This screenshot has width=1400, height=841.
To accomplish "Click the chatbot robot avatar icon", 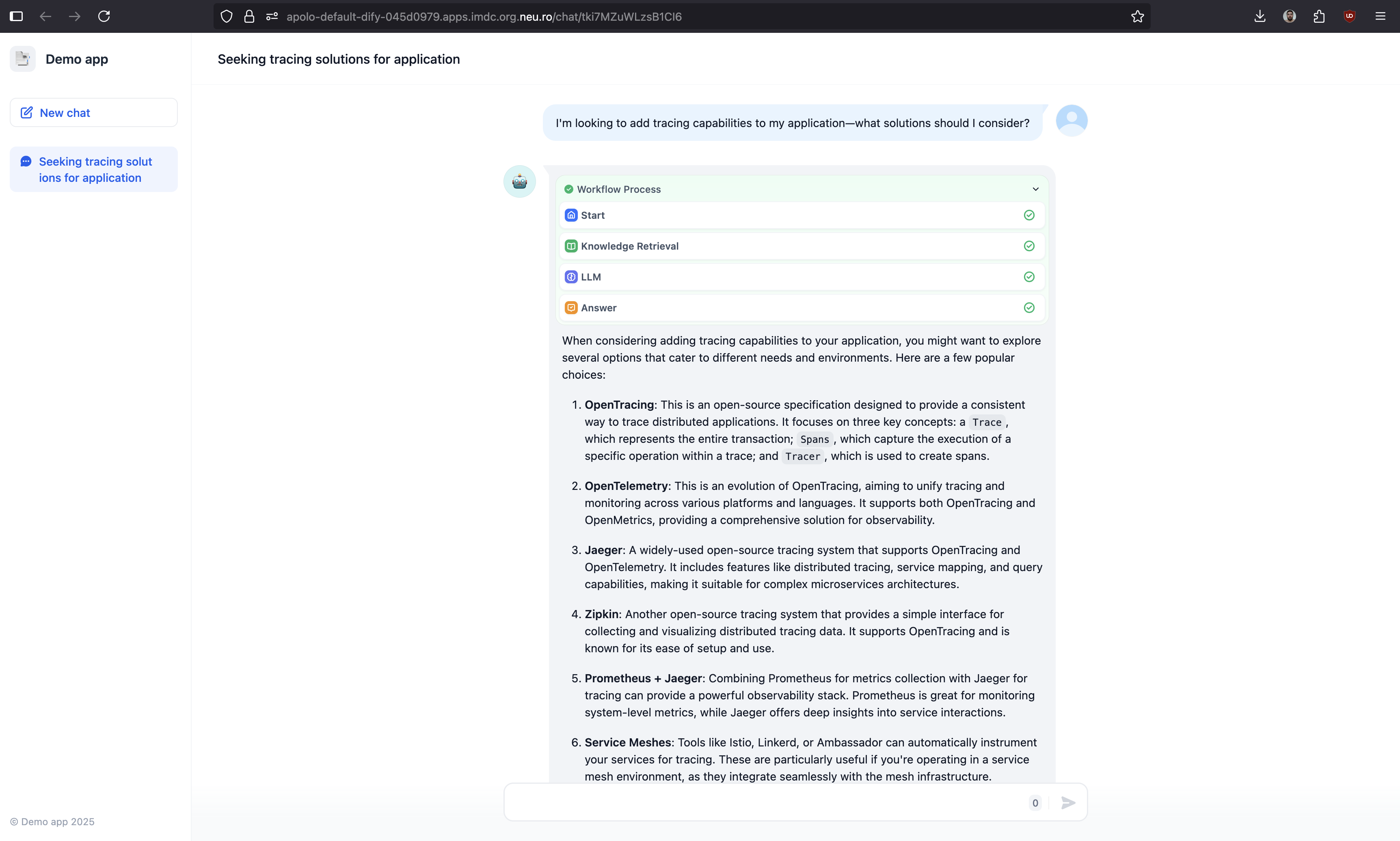I will (x=519, y=181).
